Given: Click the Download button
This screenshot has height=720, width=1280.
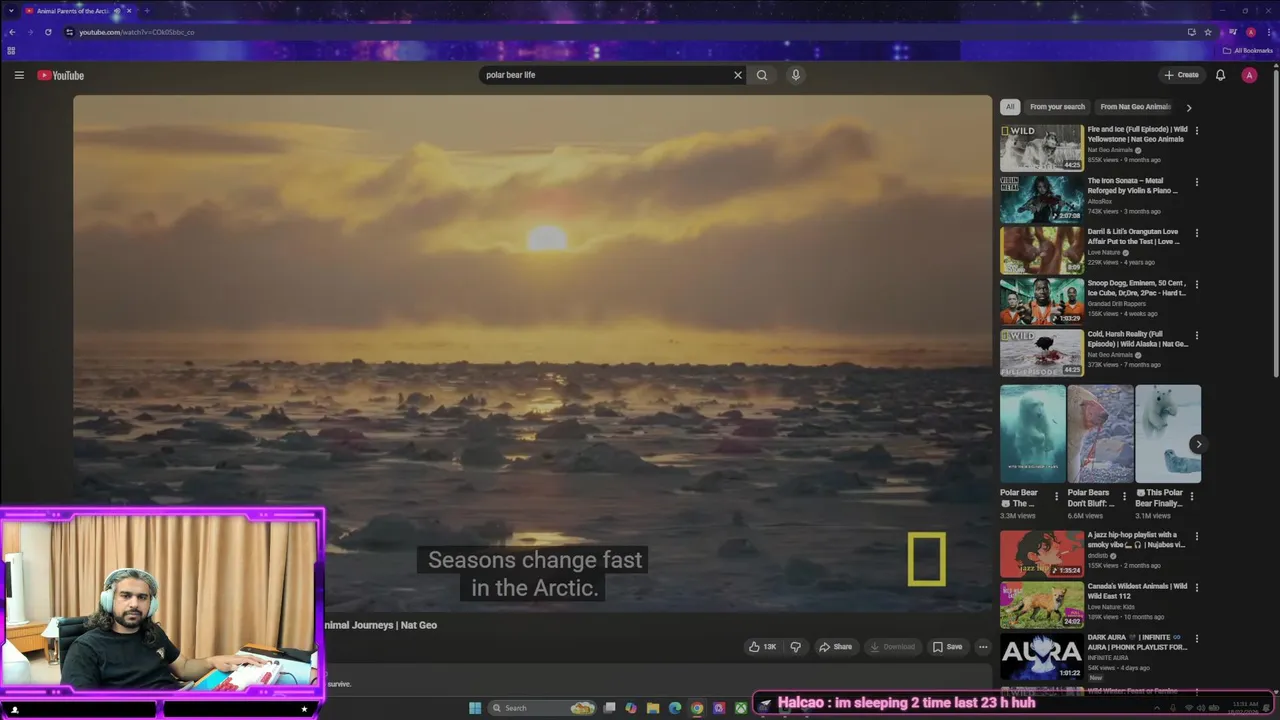Looking at the screenshot, I should (x=892, y=647).
